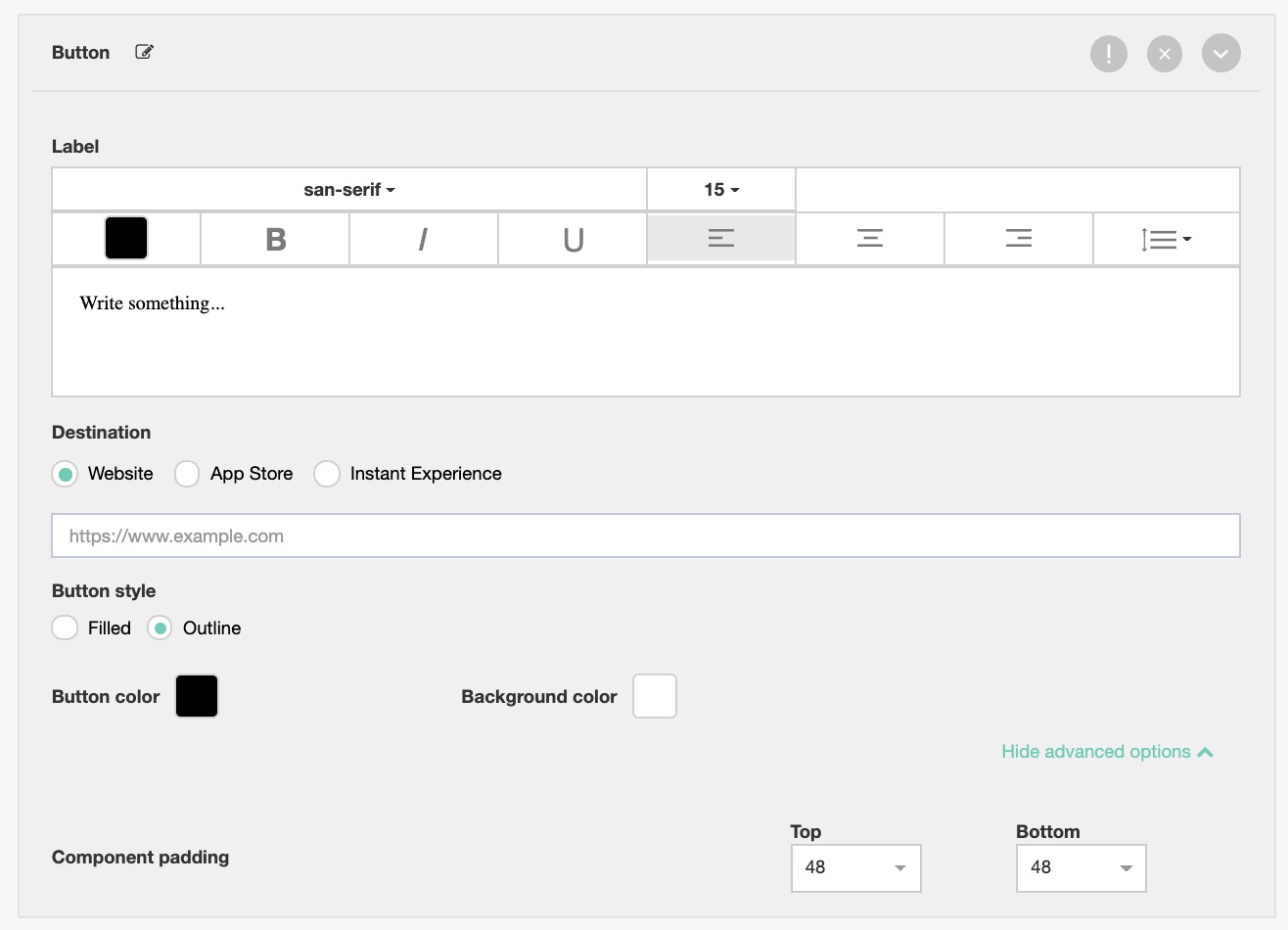Image resolution: width=1288 pixels, height=930 pixels.
Task: Open the san-serif font family dropdown
Action: [x=349, y=190]
